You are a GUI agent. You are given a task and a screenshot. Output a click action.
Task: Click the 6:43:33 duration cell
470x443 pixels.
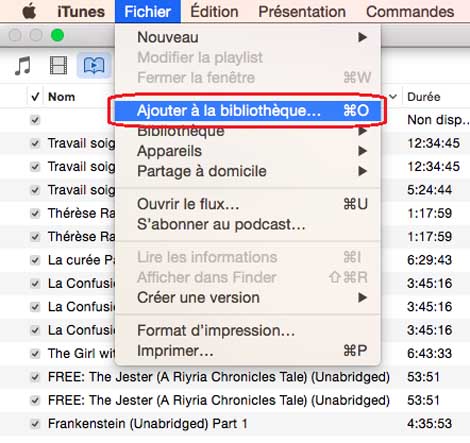(x=430, y=353)
